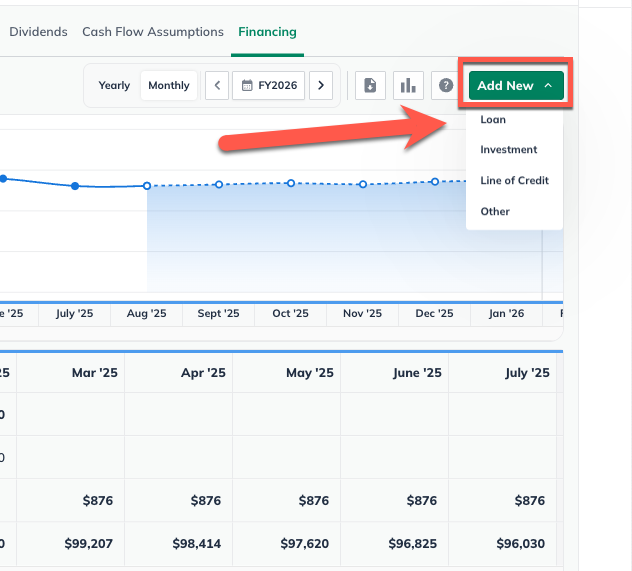Viewport: 632px width, 571px height.
Task: Click the Jan '26 axis label
Action: coord(506,314)
